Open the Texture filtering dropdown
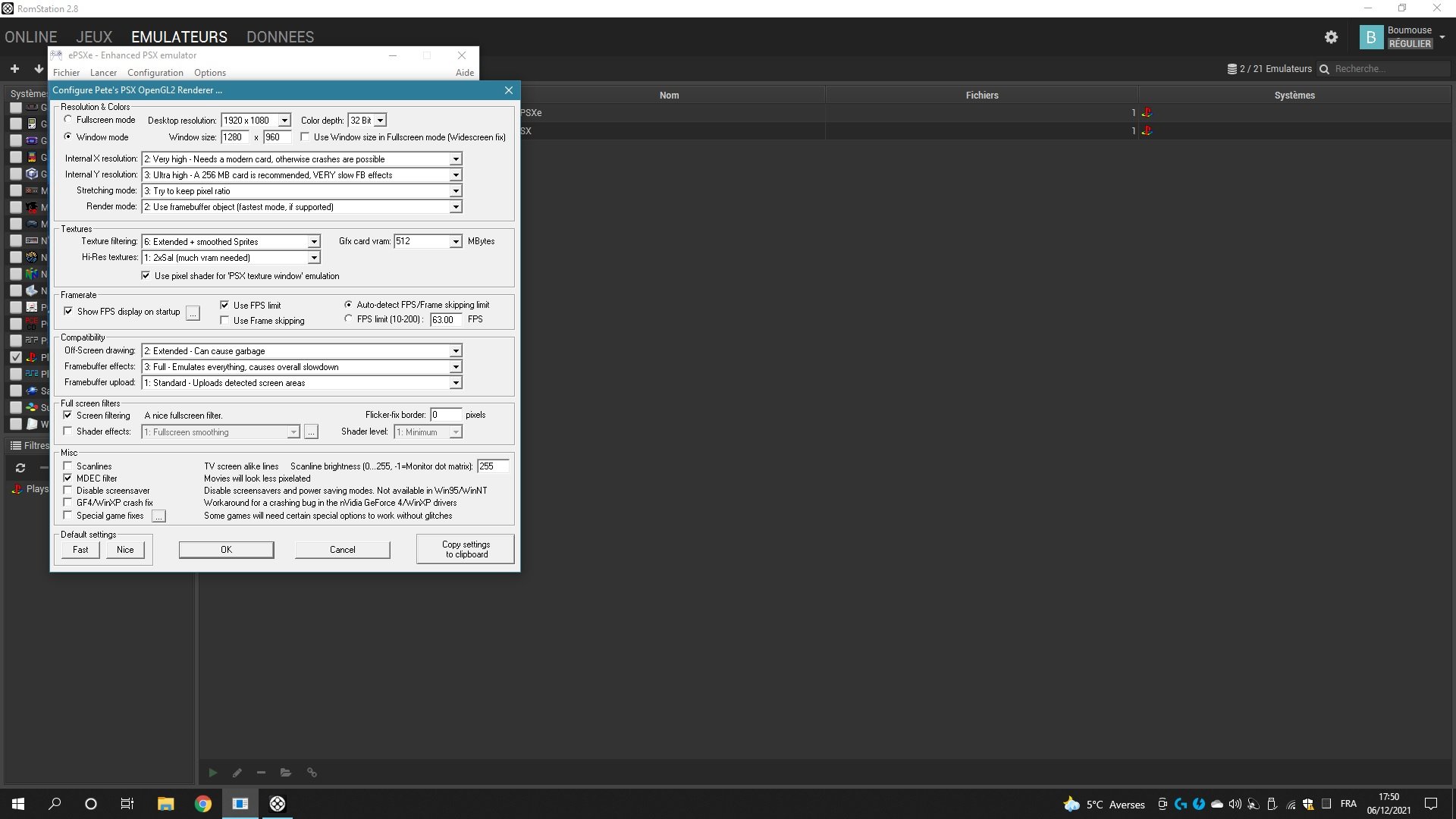The width and height of the screenshot is (1456, 819). click(313, 242)
